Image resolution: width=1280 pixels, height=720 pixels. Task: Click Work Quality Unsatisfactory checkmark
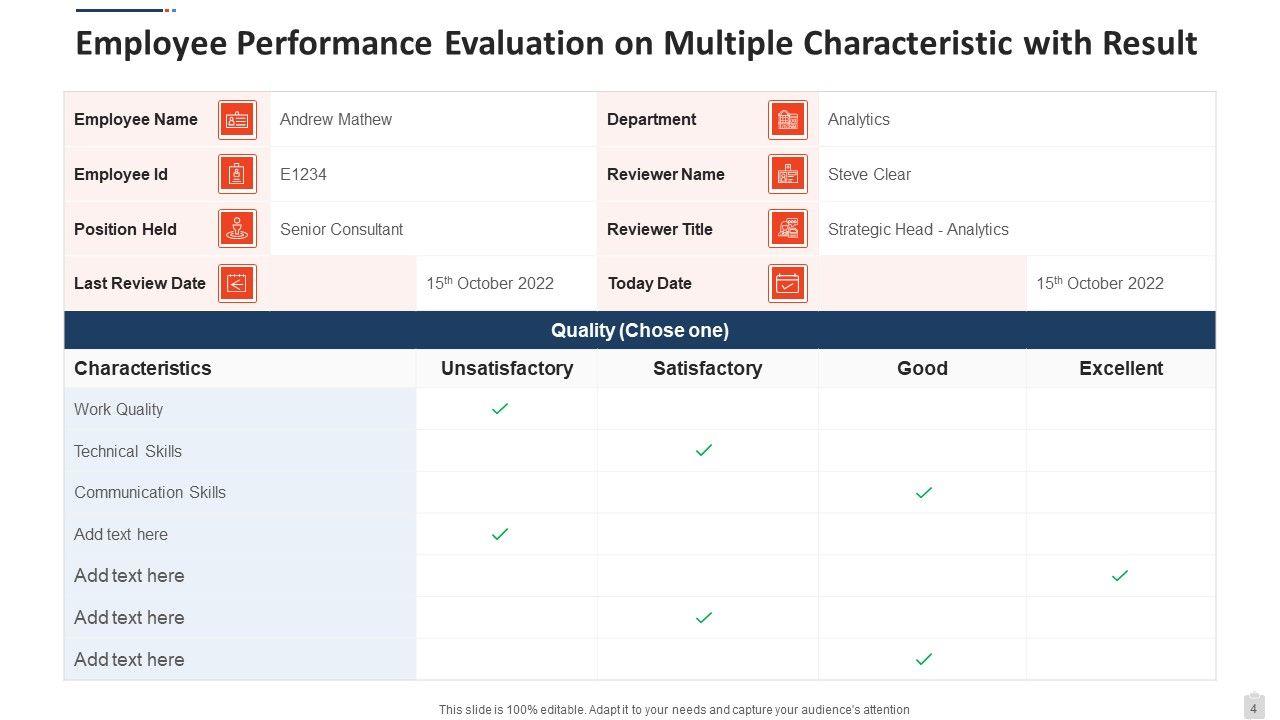500,408
